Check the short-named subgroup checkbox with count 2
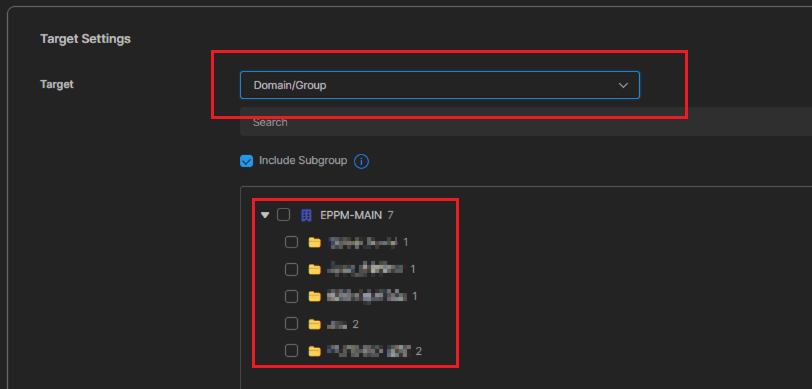Image resolution: width=812 pixels, height=389 pixels. tap(292, 324)
